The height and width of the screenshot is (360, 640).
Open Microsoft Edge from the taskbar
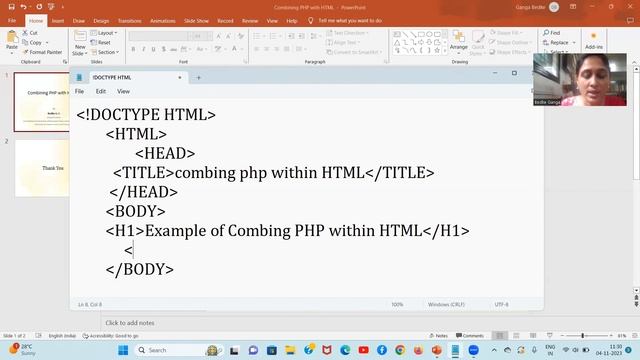[345, 350]
